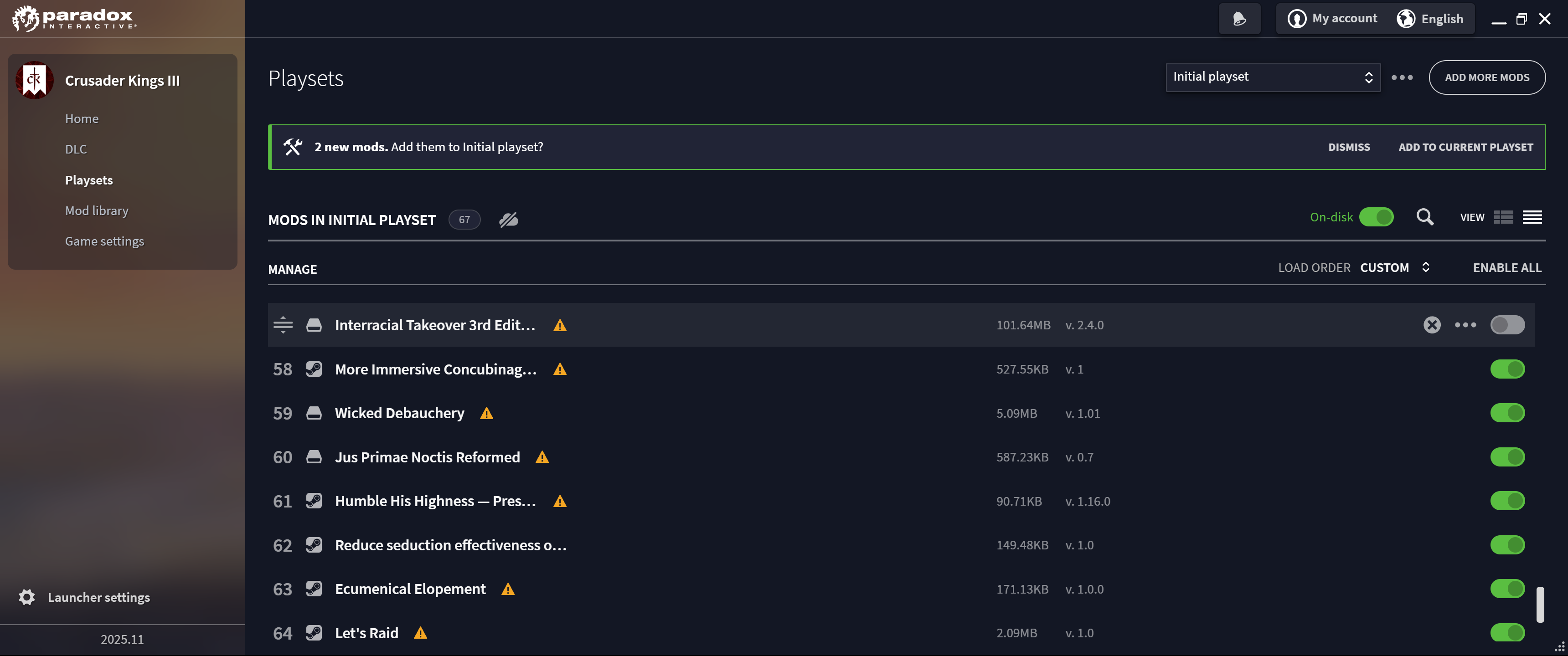Open the Initial playset dropdown
The height and width of the screenshot is (656, 1568).
tap(1273, 78)
